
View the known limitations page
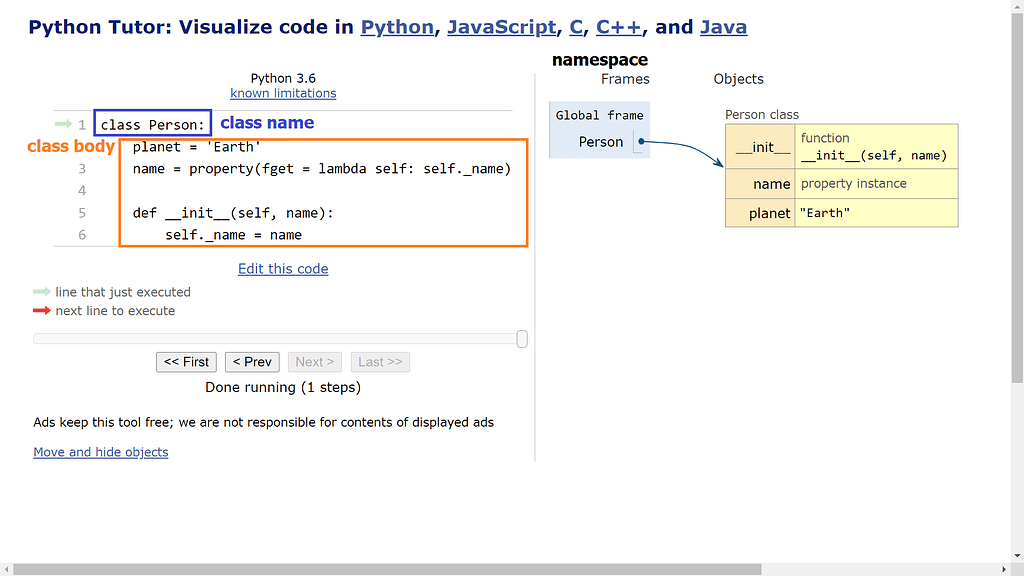point(283,93)
